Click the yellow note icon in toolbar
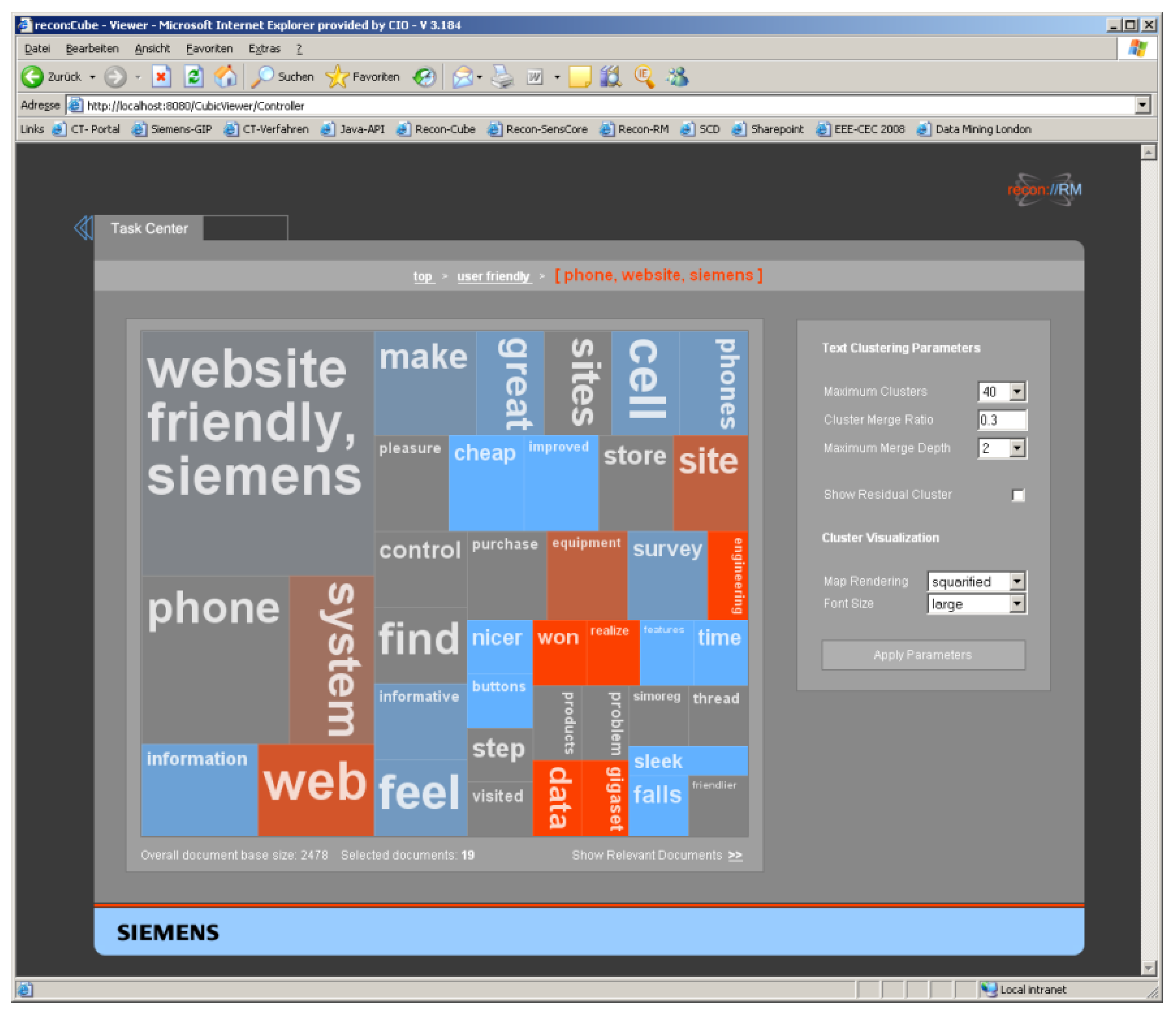The image size is (1176, 1013). tap(580, 77)
